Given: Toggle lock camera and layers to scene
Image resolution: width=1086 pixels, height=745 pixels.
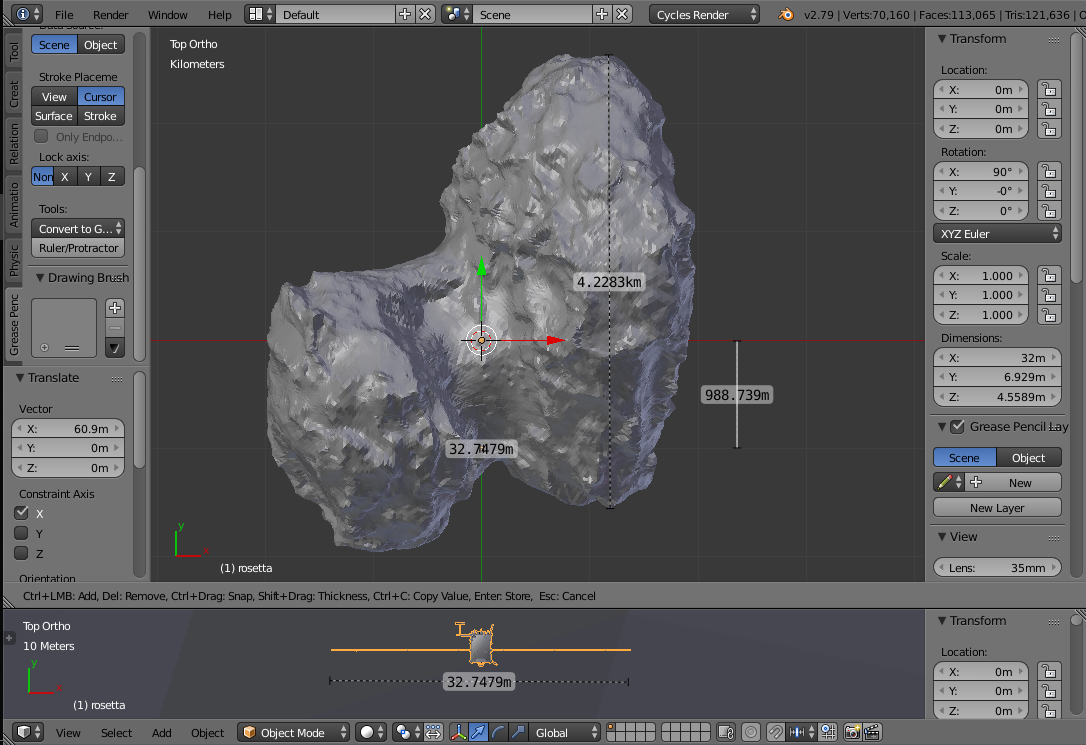Looking at the screenshot, I should [x=725, y=732].
